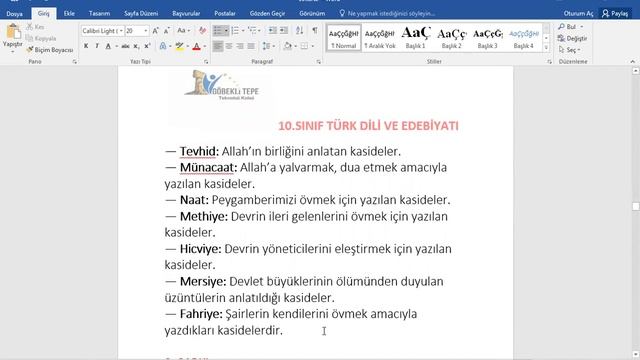
Task: Toggle bold (K) formatting
Action: pyautogui.click(x=86, y=46)
